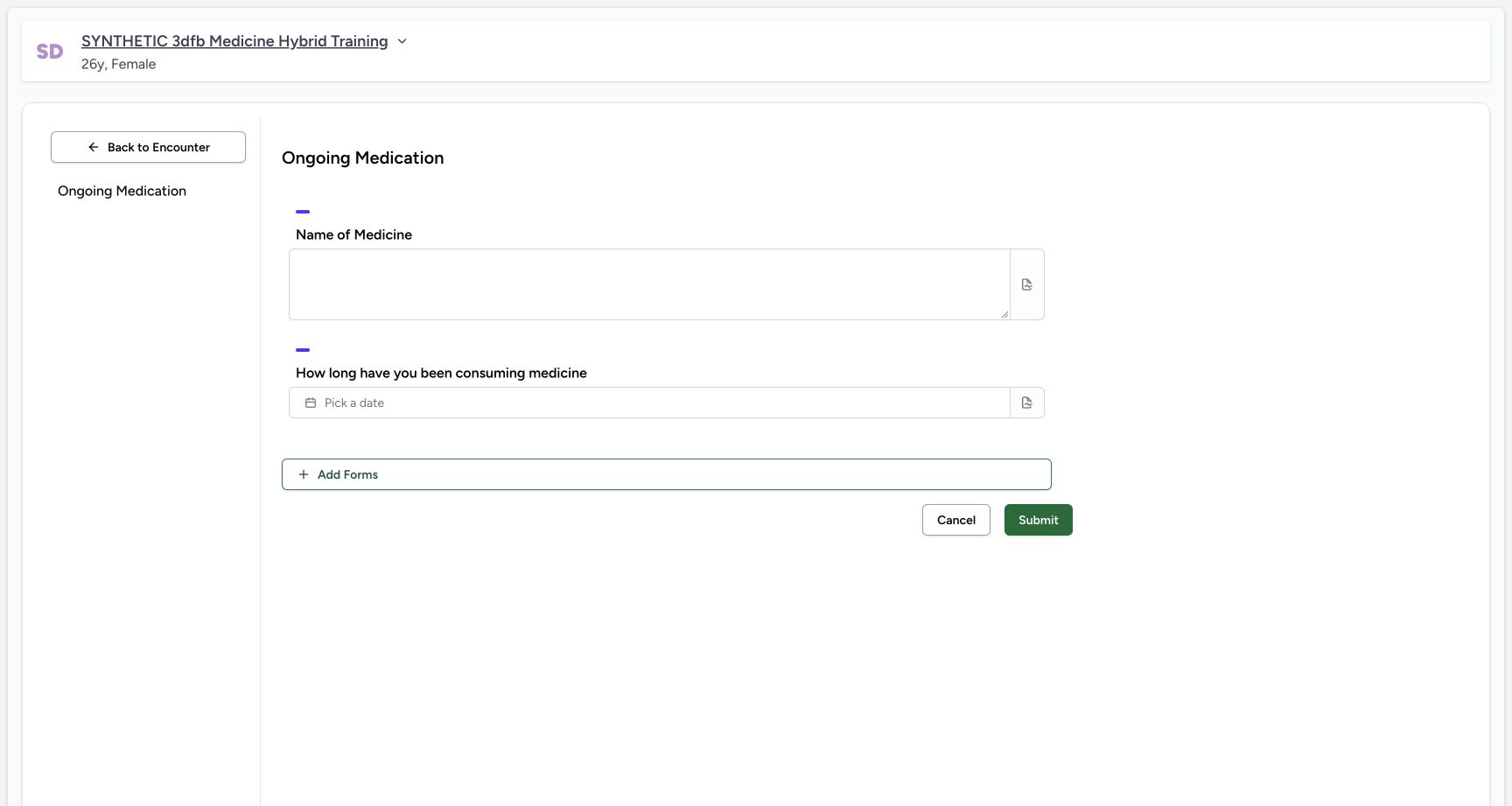Focus the Name of Medicine text area
The height and width of the screenshot is (806, 1512).
(x=649, y=284)
